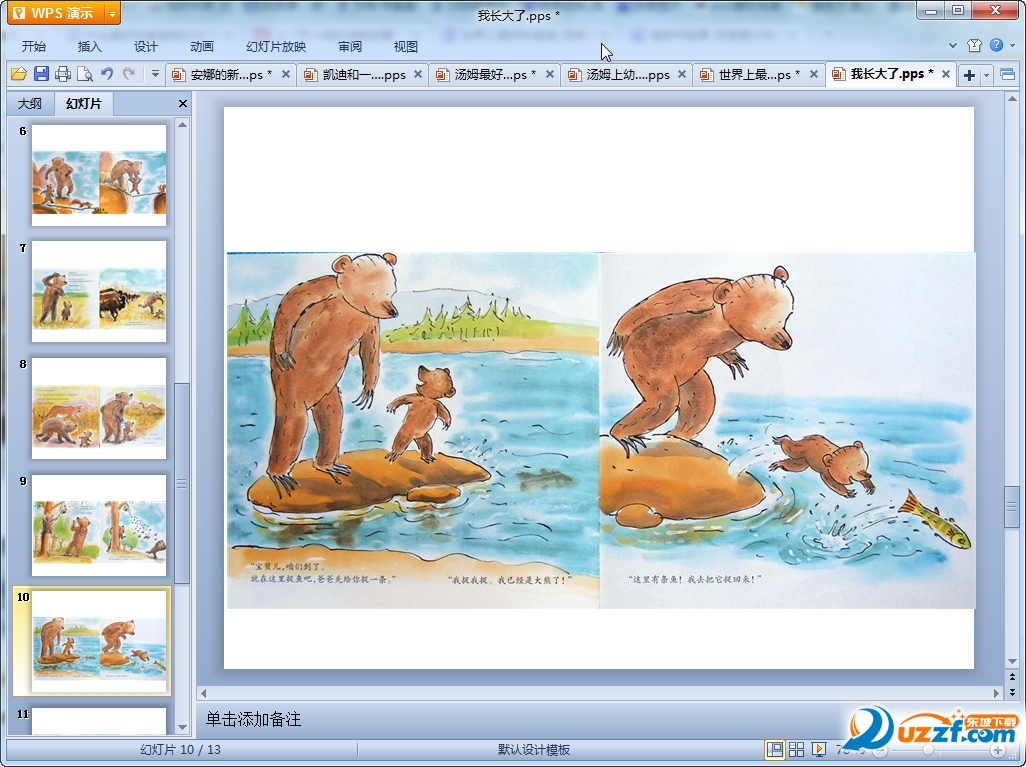Screen dimensions: 1026x767
Task: Open the 幻灯片放映 menu
Action: coord(276,46)
